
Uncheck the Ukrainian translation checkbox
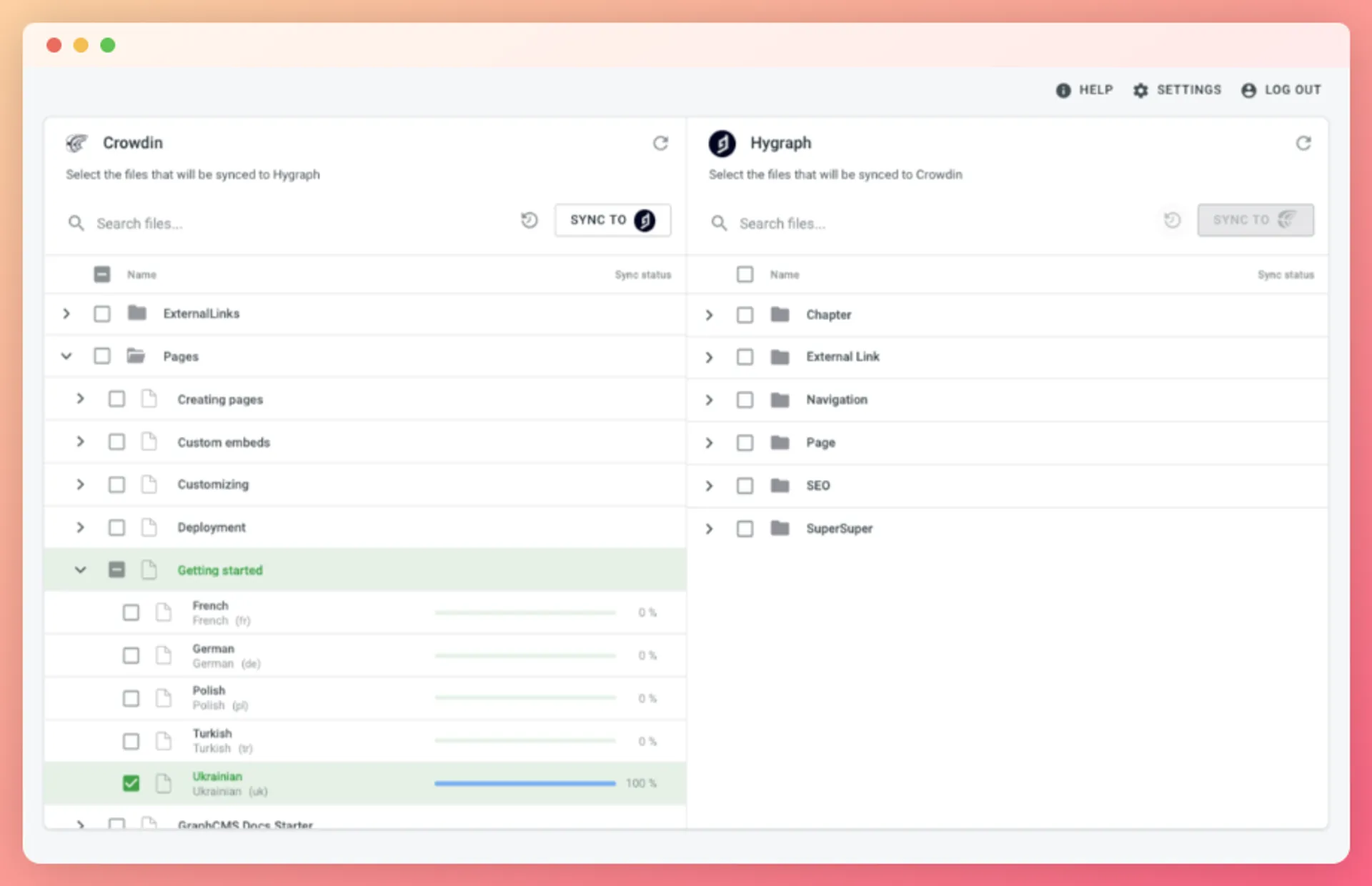[x=131, y=783]
